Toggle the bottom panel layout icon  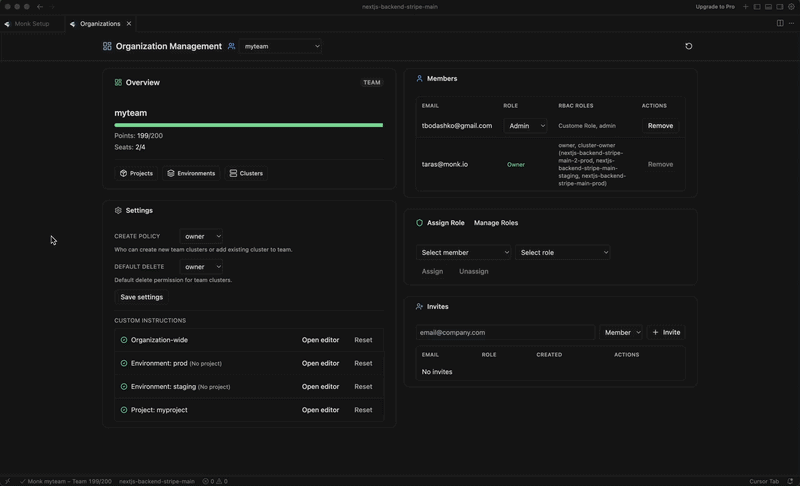point(768,7)
